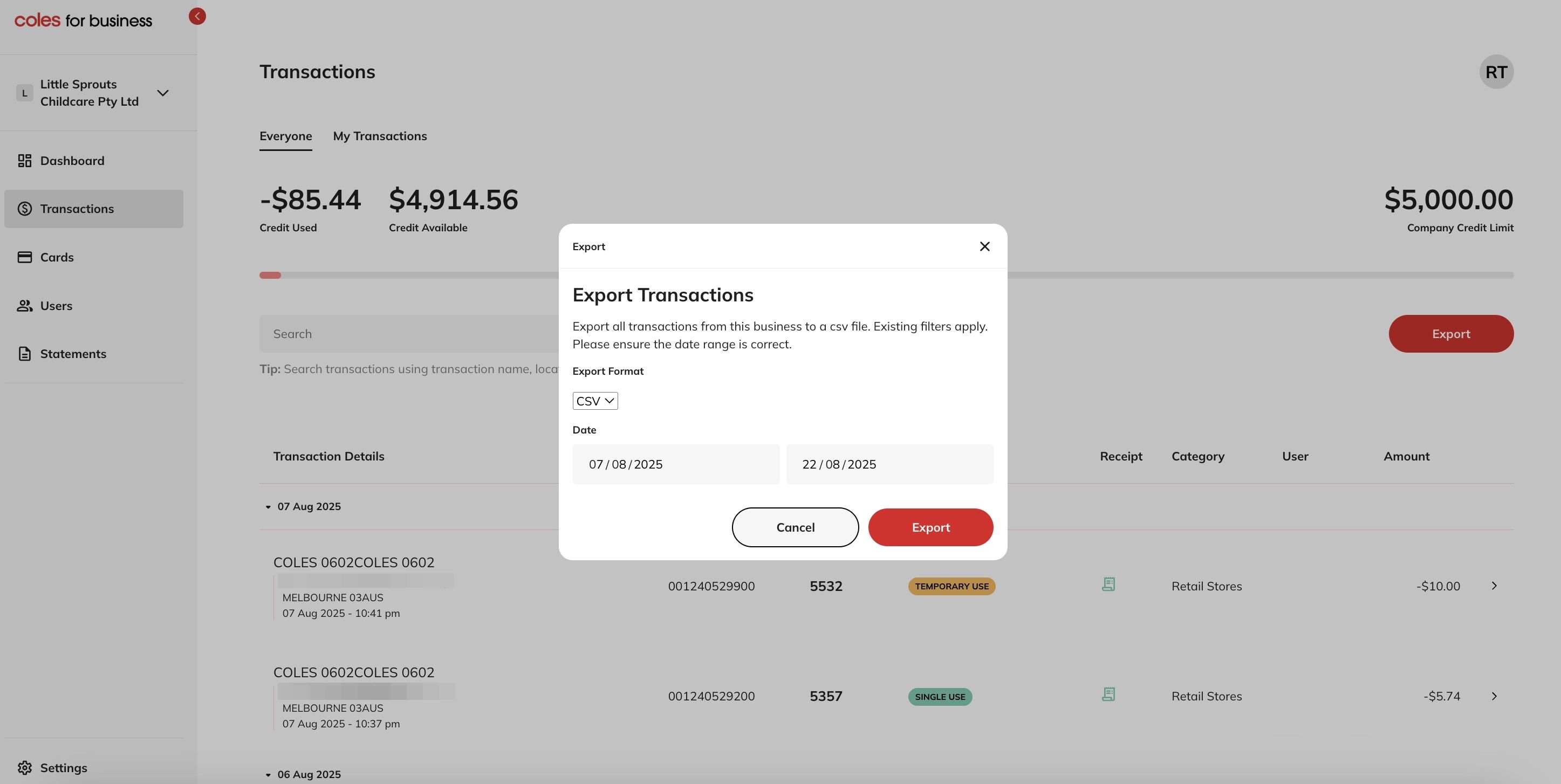Screen dimensions: 1561x784
Task: Collapse sidebar with red arrow button
Action: (x=197, y=16)
